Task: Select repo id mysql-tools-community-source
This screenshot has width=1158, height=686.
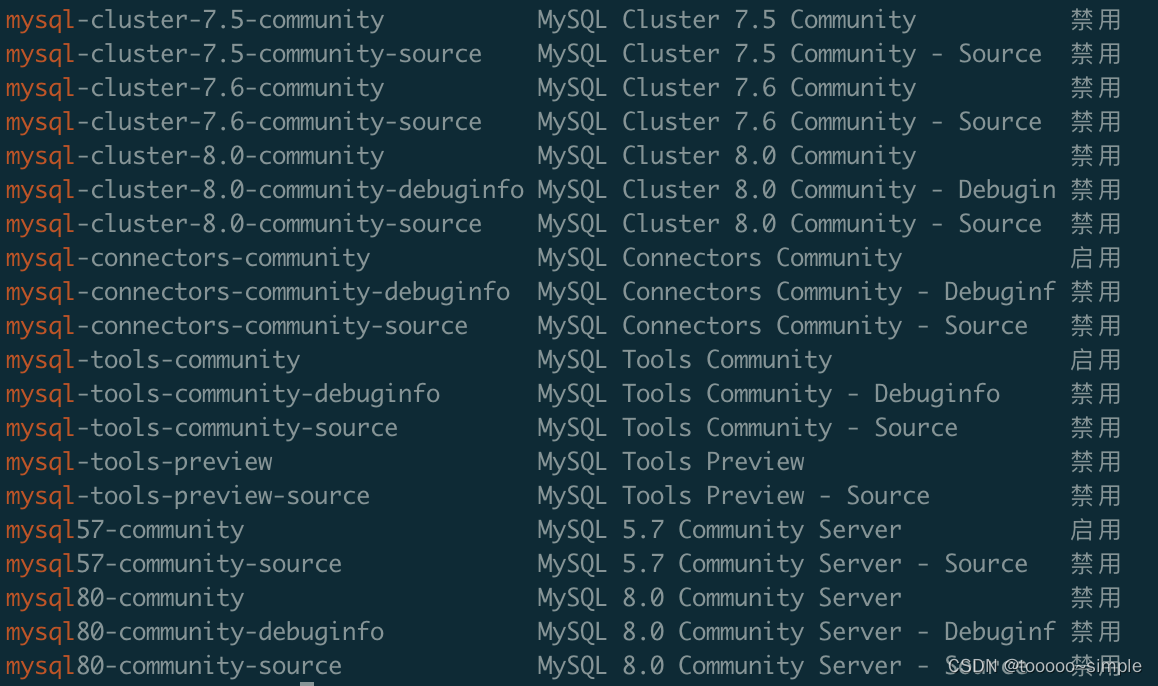Action: coord(202,428)
